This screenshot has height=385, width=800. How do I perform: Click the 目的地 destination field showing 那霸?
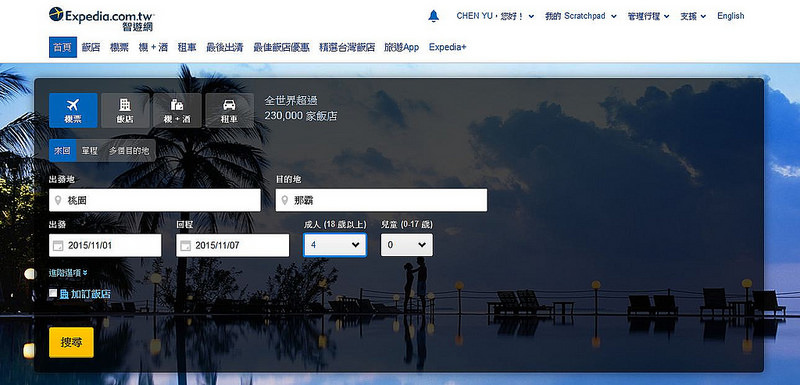[381, 200]
